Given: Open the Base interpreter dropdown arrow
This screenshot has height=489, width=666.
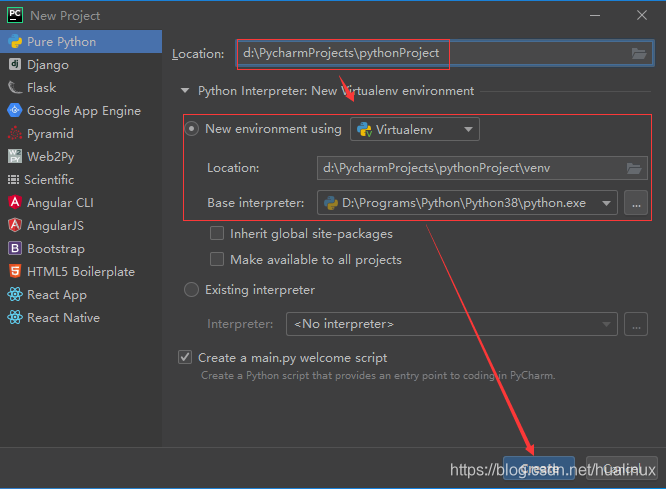Looking at the screenshot, I should point(606,203).
